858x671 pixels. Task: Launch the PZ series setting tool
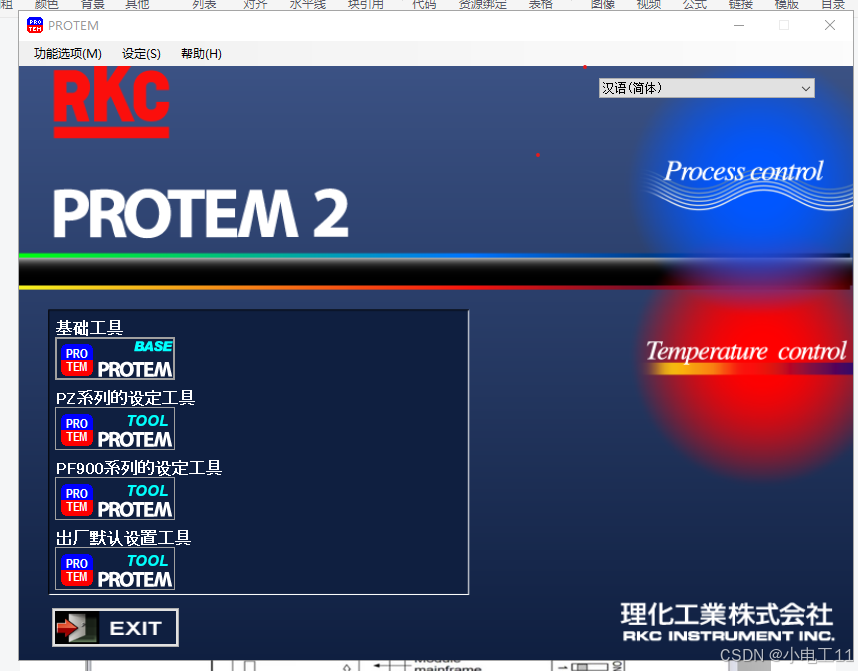[x=115, y=429]
